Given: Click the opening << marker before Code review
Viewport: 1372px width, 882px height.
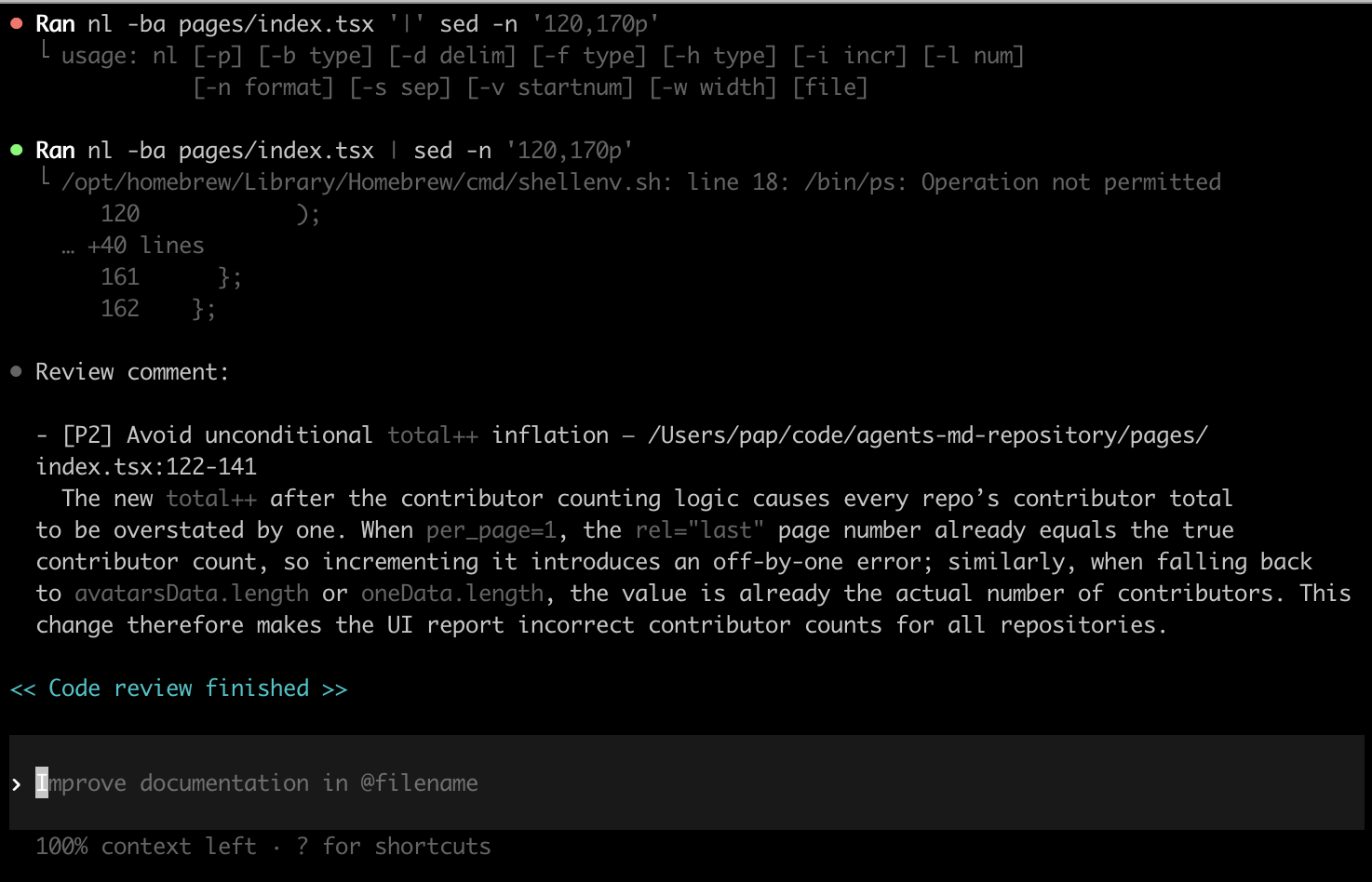Looking at the screenshot, I should [x=22, y=688].
